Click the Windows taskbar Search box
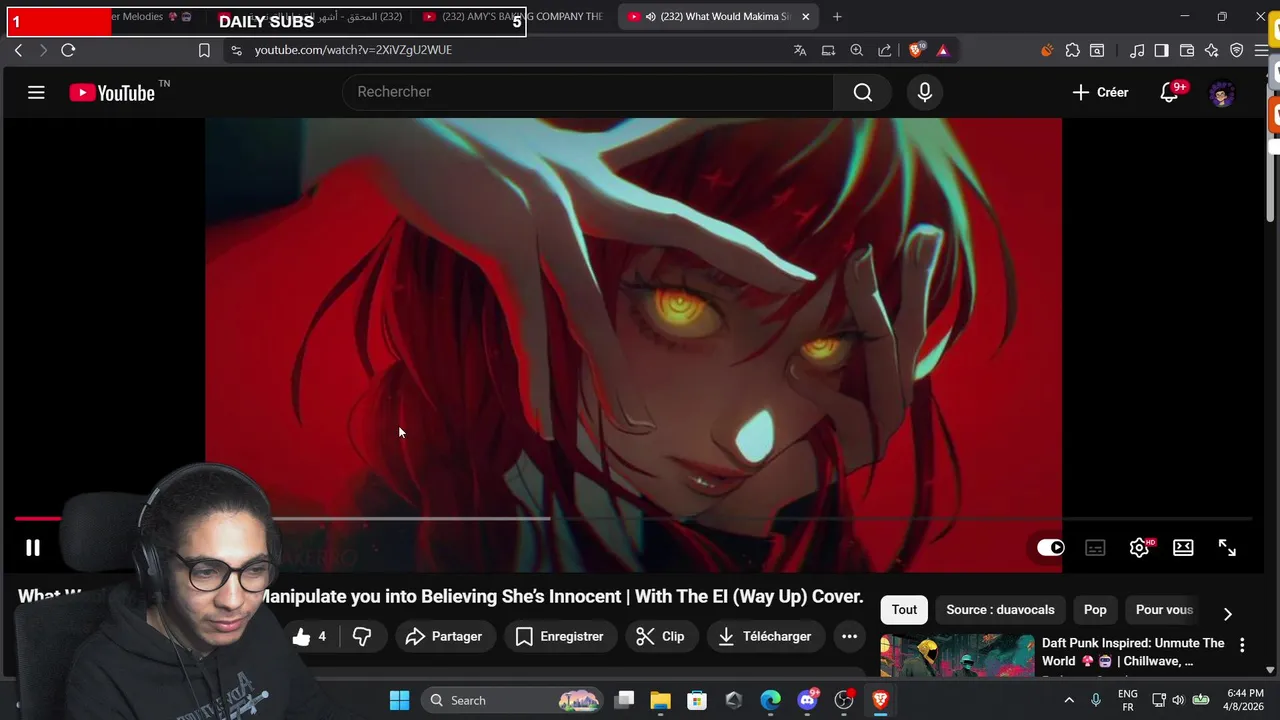1280x720 pixels. tap(513, 700)
